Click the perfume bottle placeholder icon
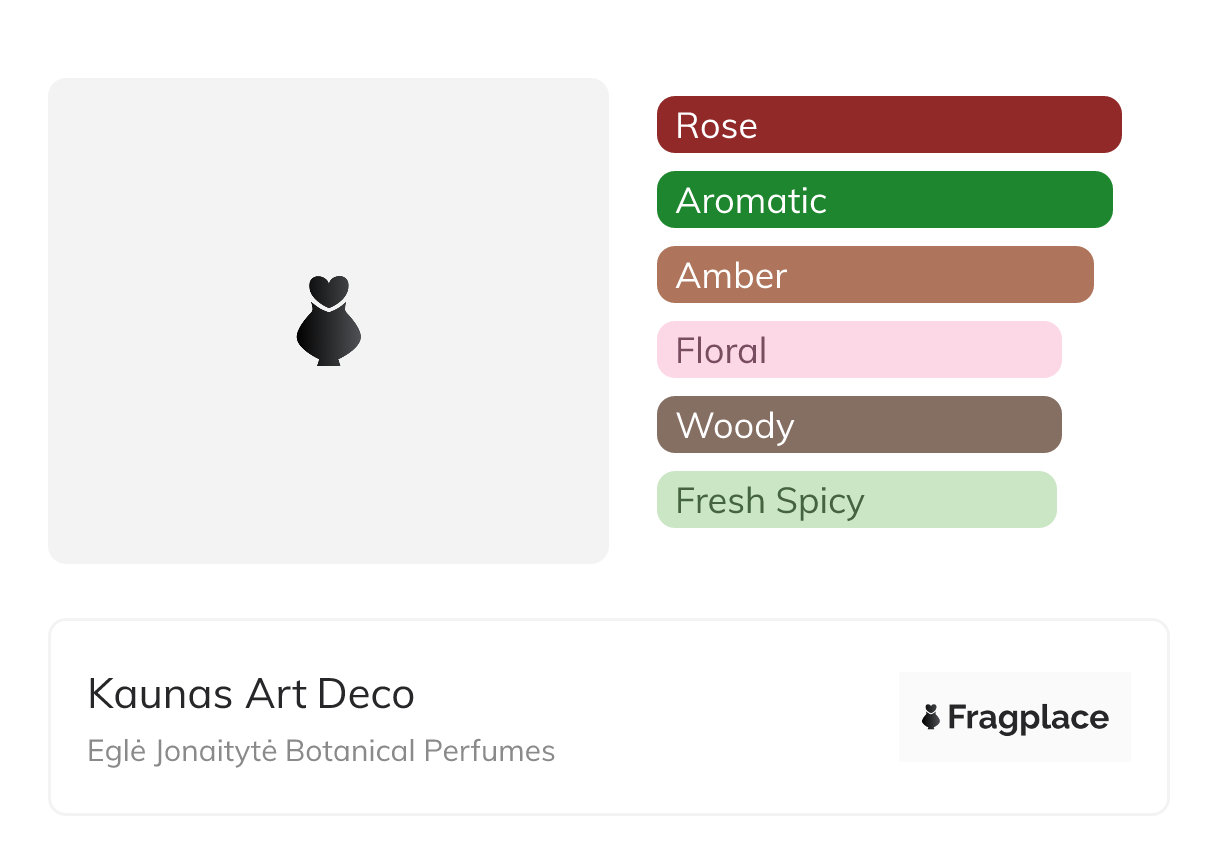This screenshot has width=1218, height=864. point(328,330)
